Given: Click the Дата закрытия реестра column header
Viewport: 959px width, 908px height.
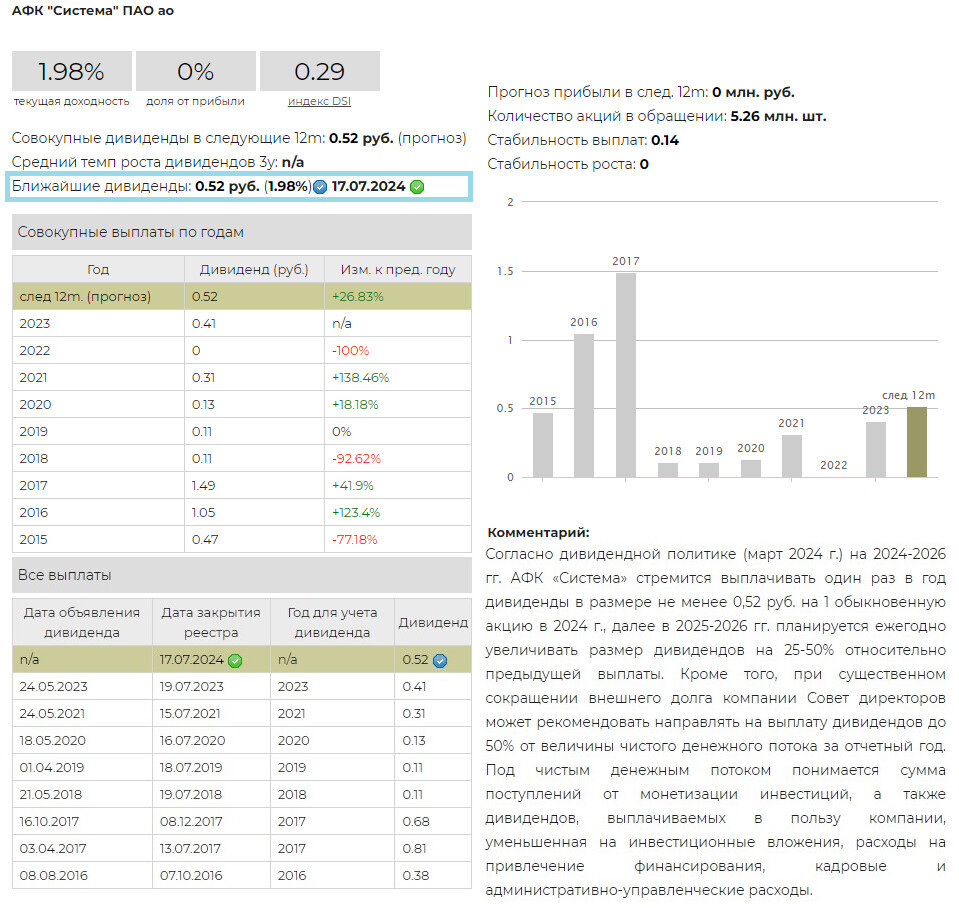Looking at the screenshot, I should click(x=210, y=622).
